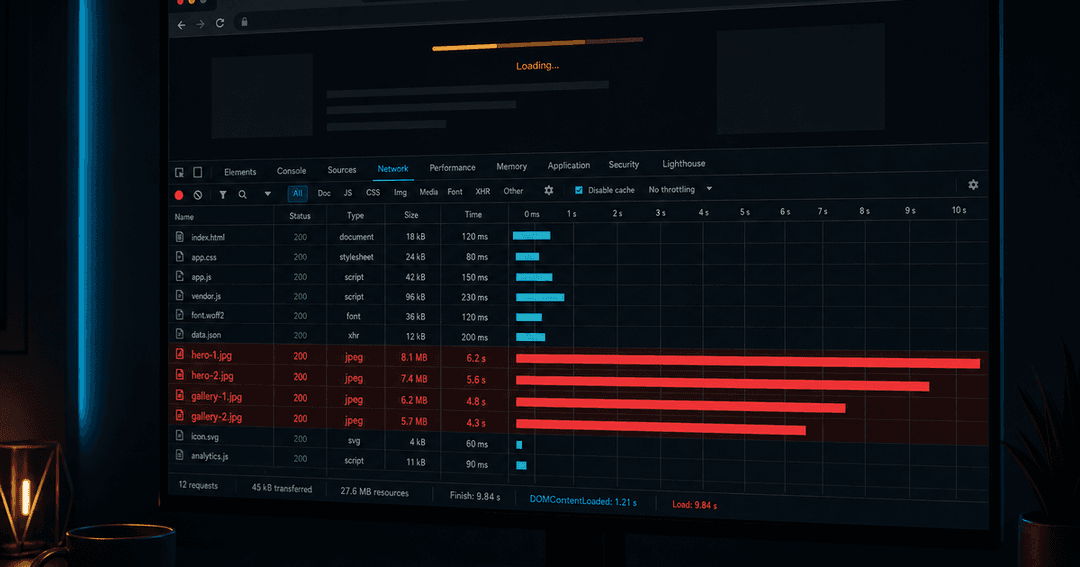This screenshot has width=1080, height=567.
Task: Open search with the magnifier icon
Action: (x=242, y=195)
